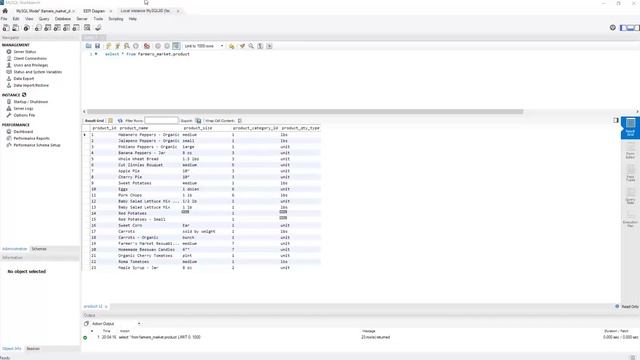
Task: Toggle continue-on-error execution icon
Action: point(147,46)
